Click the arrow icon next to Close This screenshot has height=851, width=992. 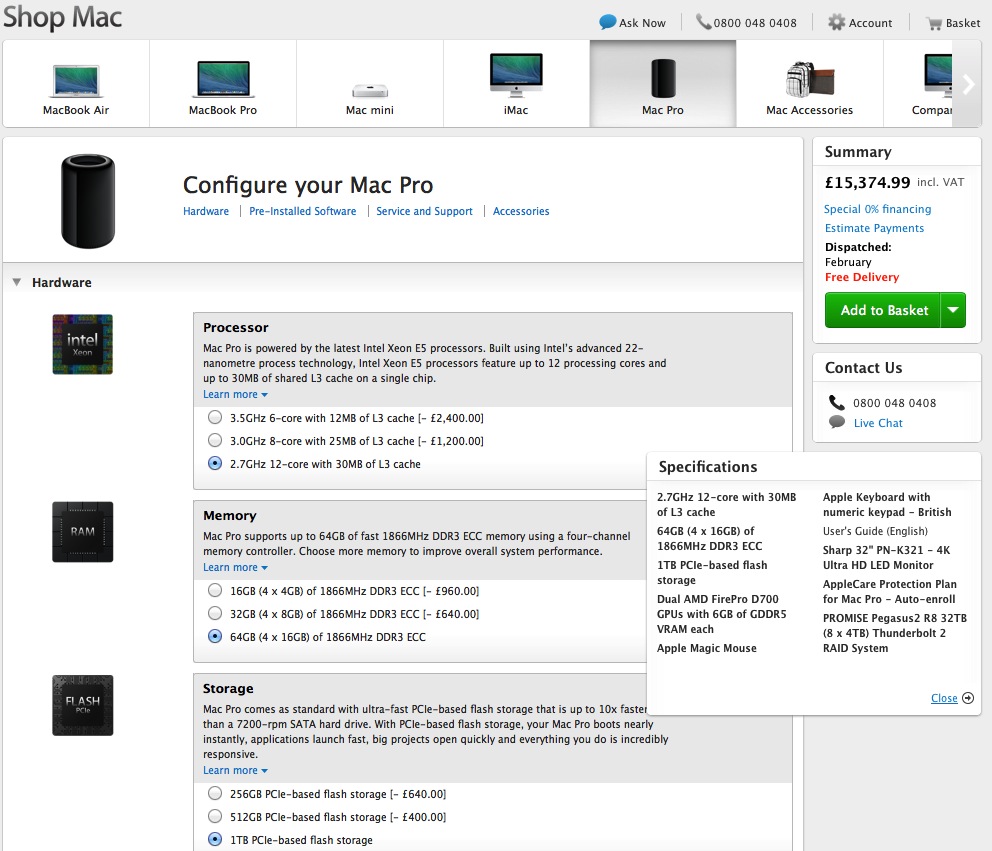click(968, 698)
